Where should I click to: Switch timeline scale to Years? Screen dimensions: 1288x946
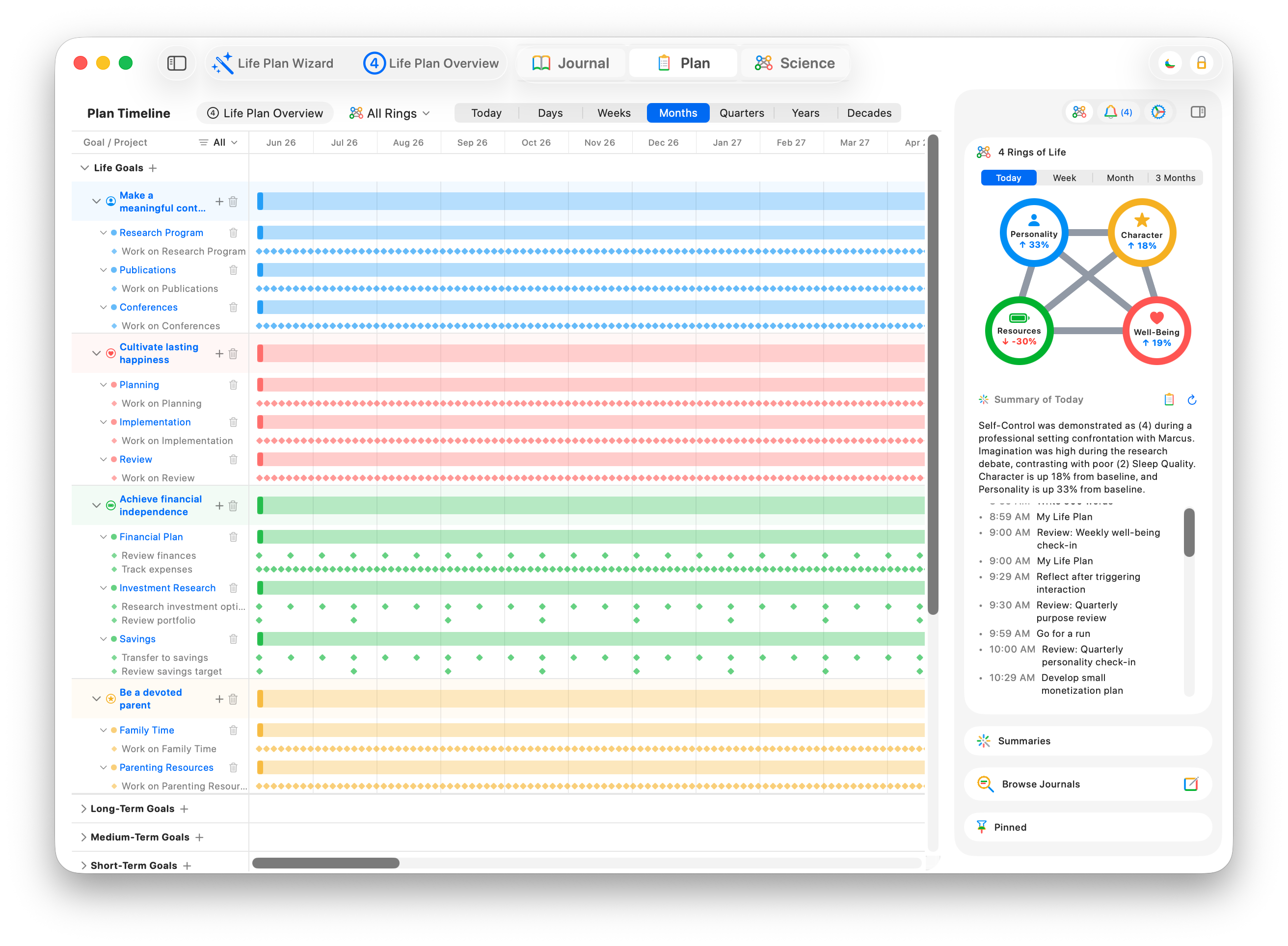805,113
